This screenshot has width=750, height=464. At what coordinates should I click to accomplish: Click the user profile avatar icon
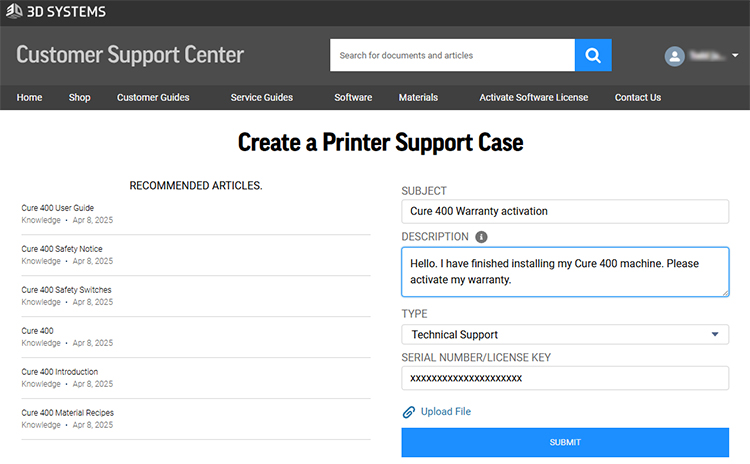click(675, 56)
